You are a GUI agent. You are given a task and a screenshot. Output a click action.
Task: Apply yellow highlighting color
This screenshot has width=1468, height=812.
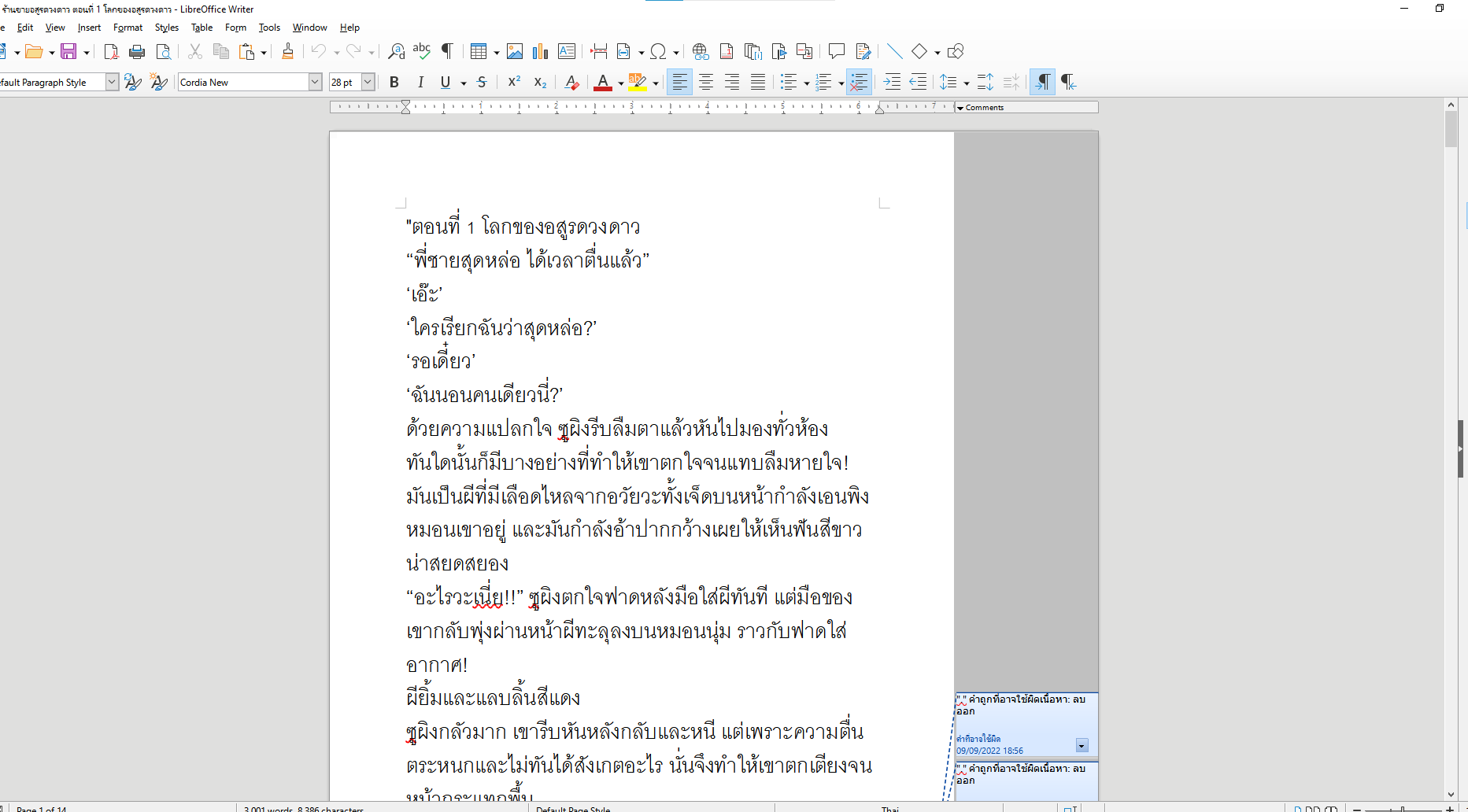point(638,83)
